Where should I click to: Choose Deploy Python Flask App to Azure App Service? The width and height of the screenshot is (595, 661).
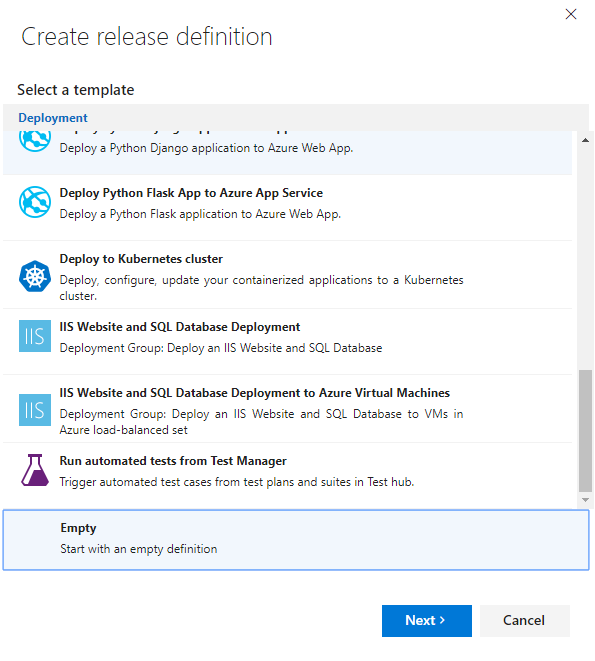pos(191,193)
